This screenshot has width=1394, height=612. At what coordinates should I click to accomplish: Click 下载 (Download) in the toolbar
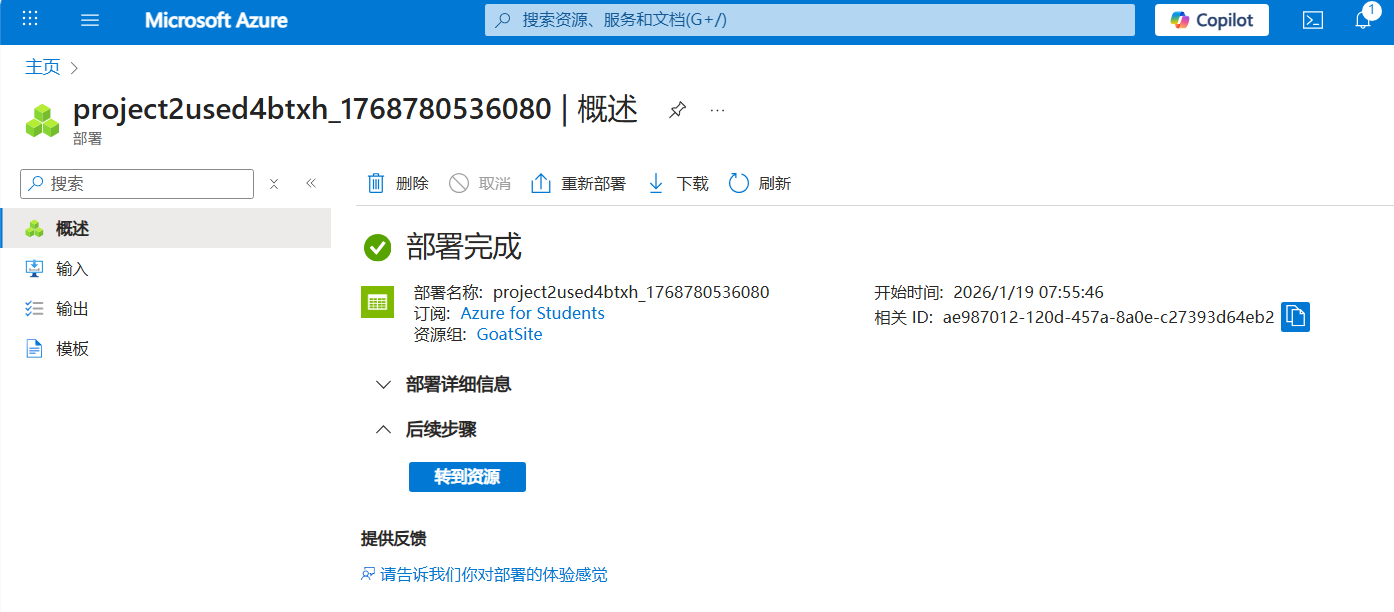[x=678, y=183]
